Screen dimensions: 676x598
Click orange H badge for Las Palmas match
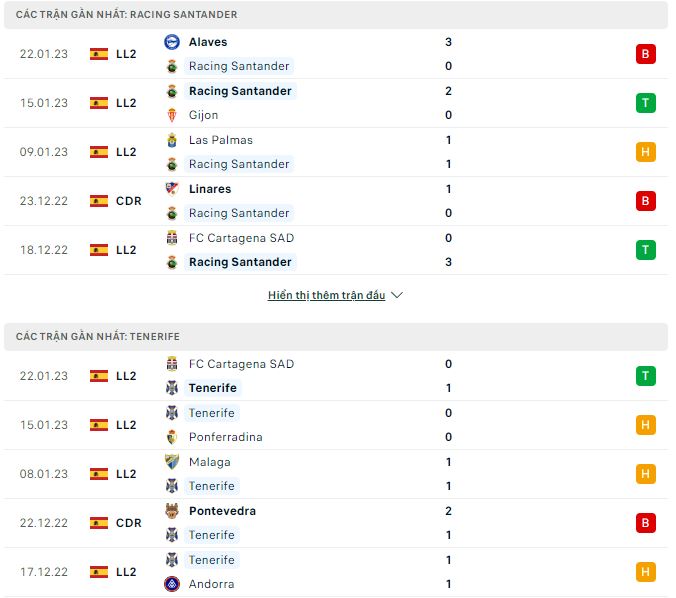pos(645,152)
